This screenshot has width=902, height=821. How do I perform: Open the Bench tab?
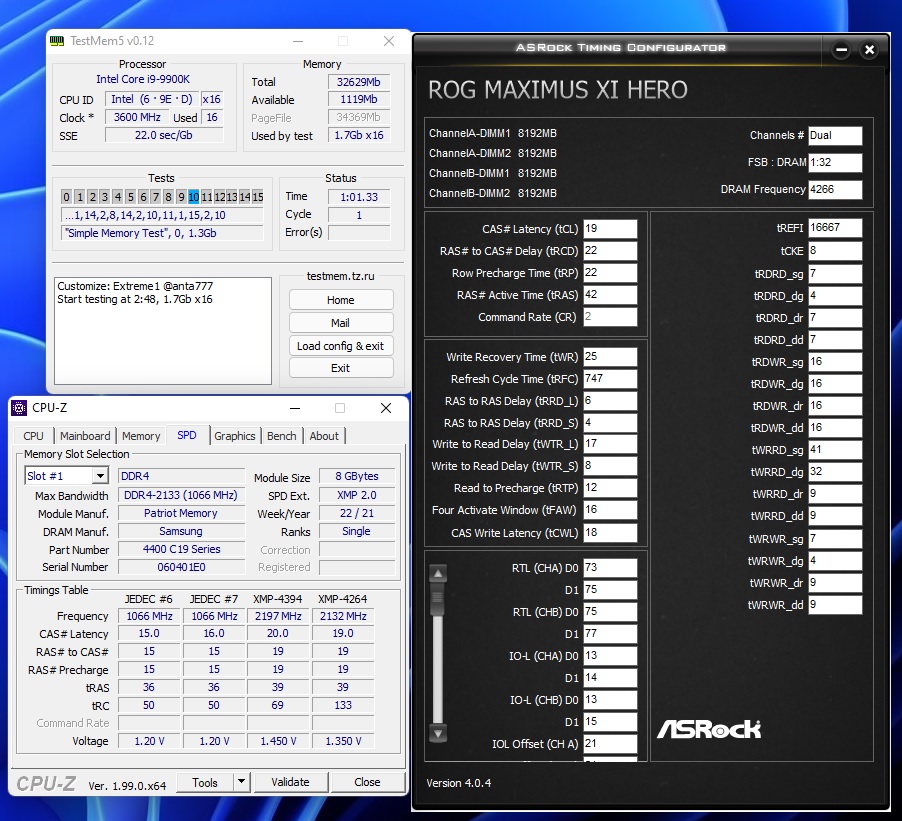[x=282, y=436]
